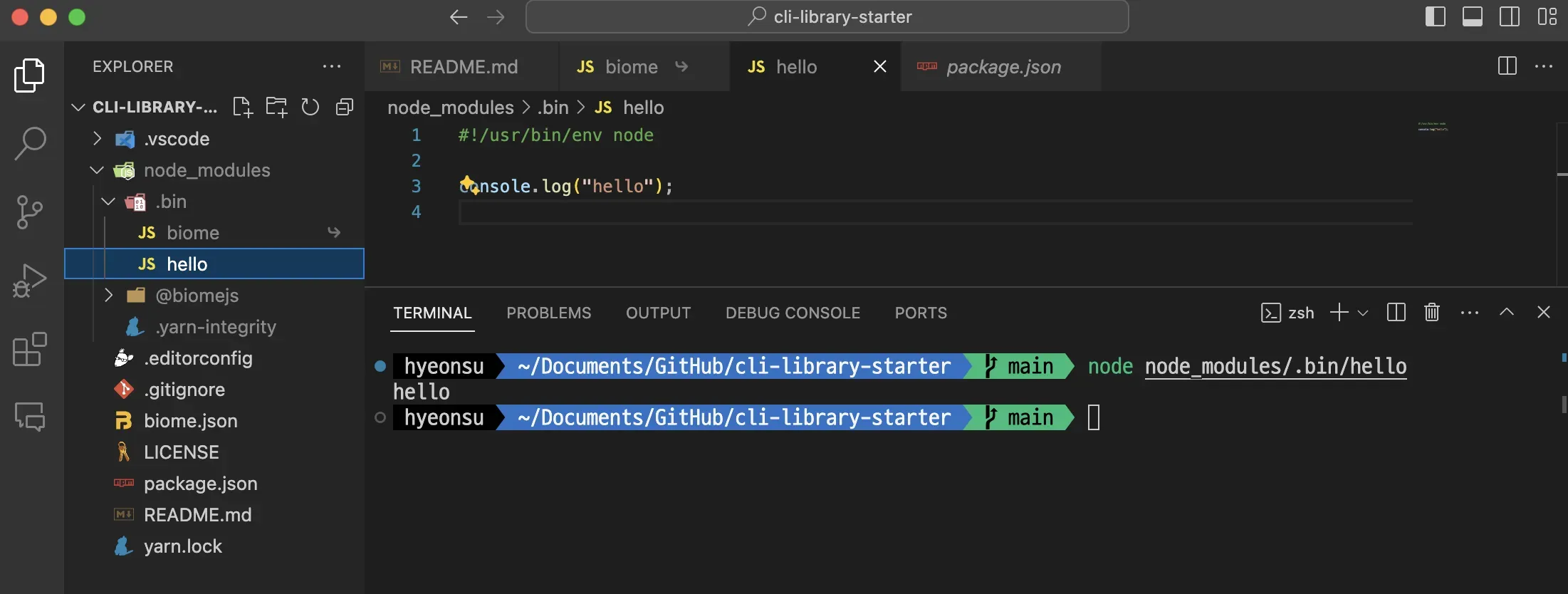Click the New Folder icon in Explorer
The width and height of the screenshot is (1568, 594).
pos(276,107)
